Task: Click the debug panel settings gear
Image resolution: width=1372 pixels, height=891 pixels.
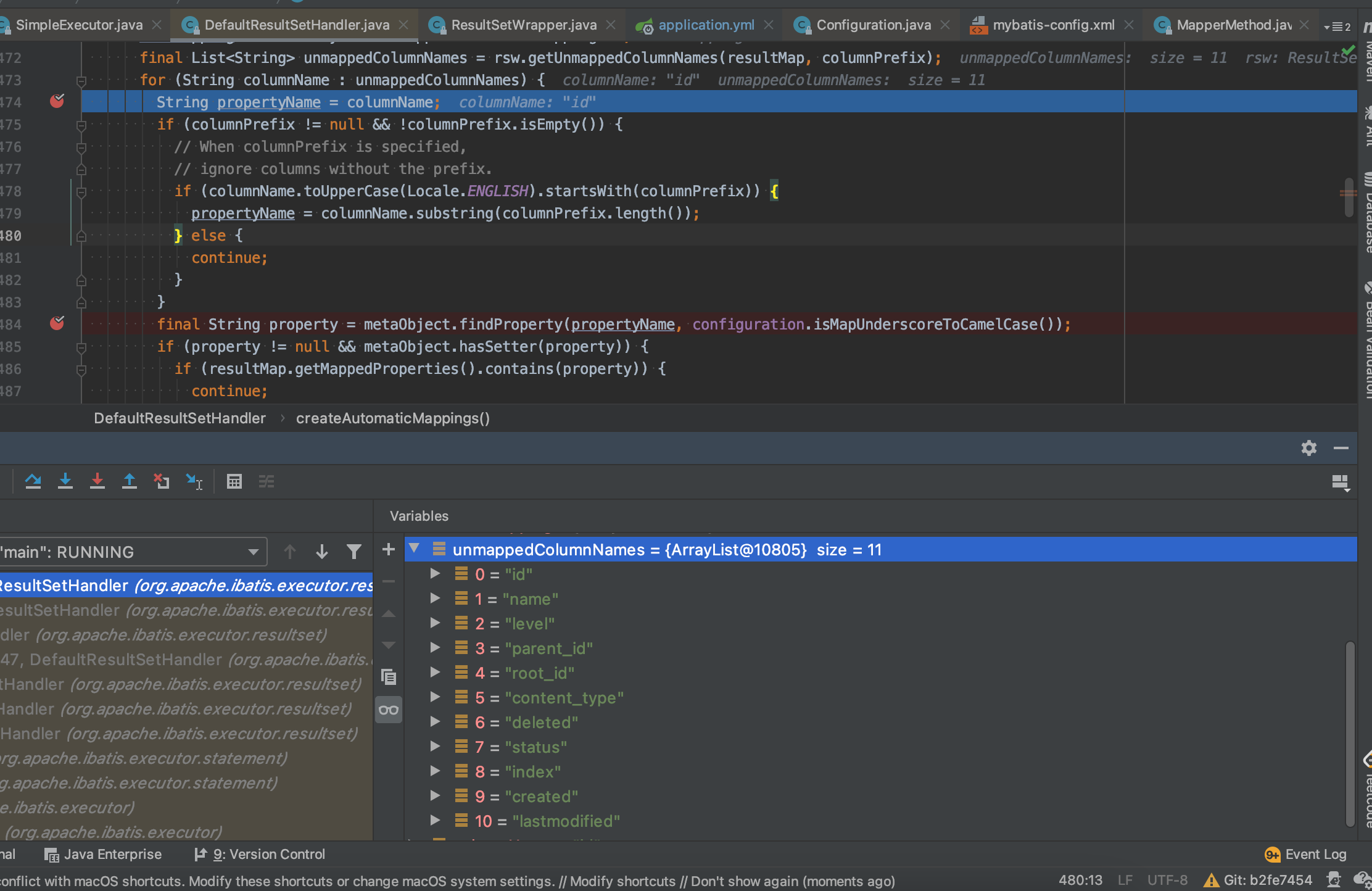Action: (1308, 448)
